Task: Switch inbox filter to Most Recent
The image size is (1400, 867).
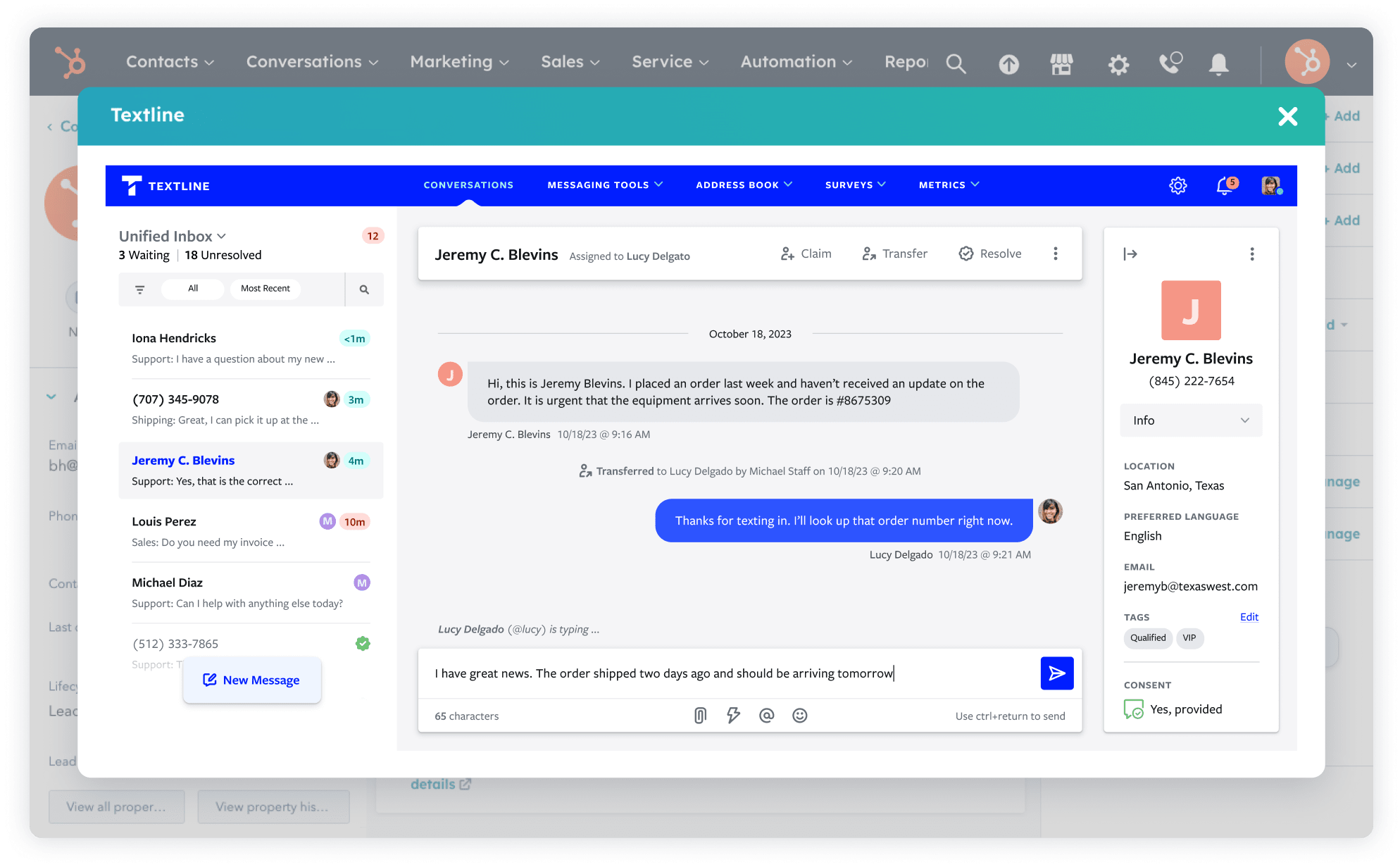Action: (265, 288)
